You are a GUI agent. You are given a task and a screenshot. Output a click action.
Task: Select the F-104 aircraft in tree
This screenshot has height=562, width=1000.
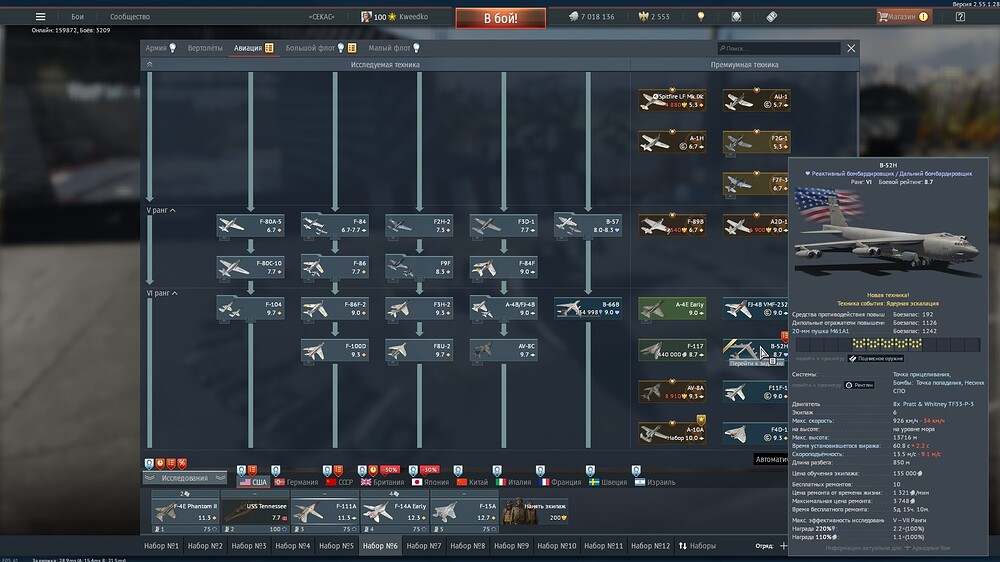[x=250, y=307]
